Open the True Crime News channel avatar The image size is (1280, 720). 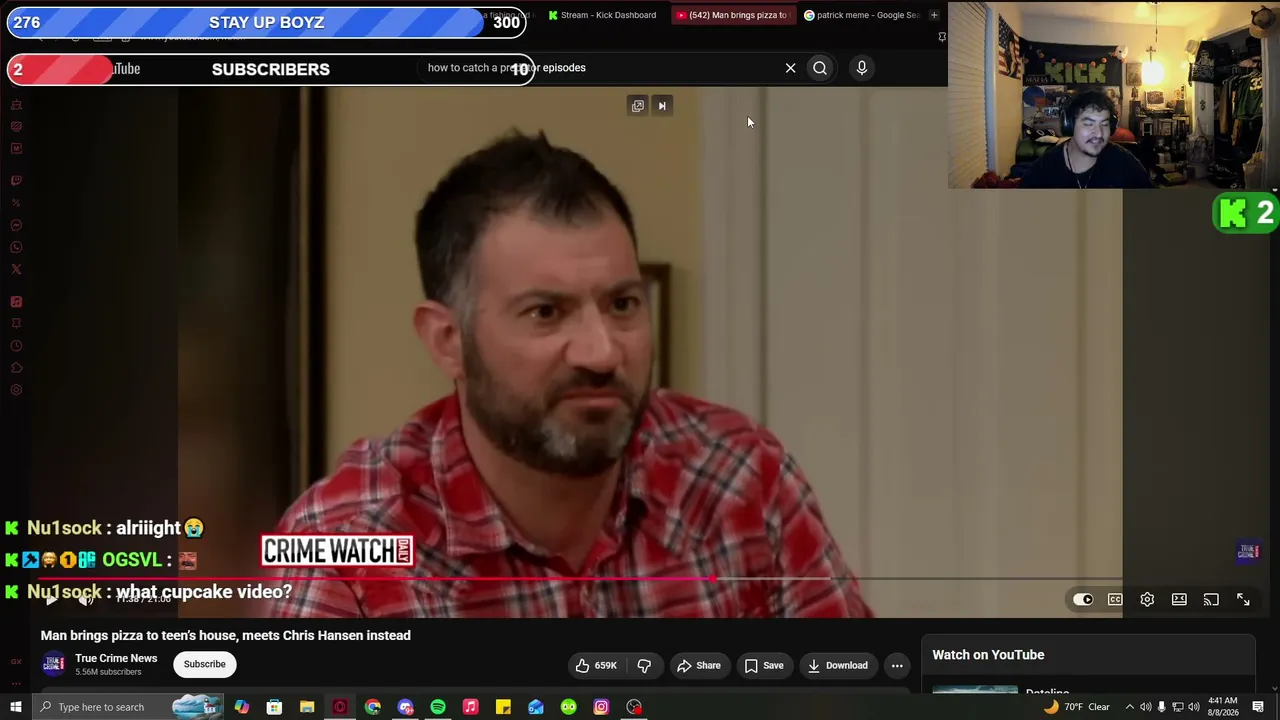(53, 664)
